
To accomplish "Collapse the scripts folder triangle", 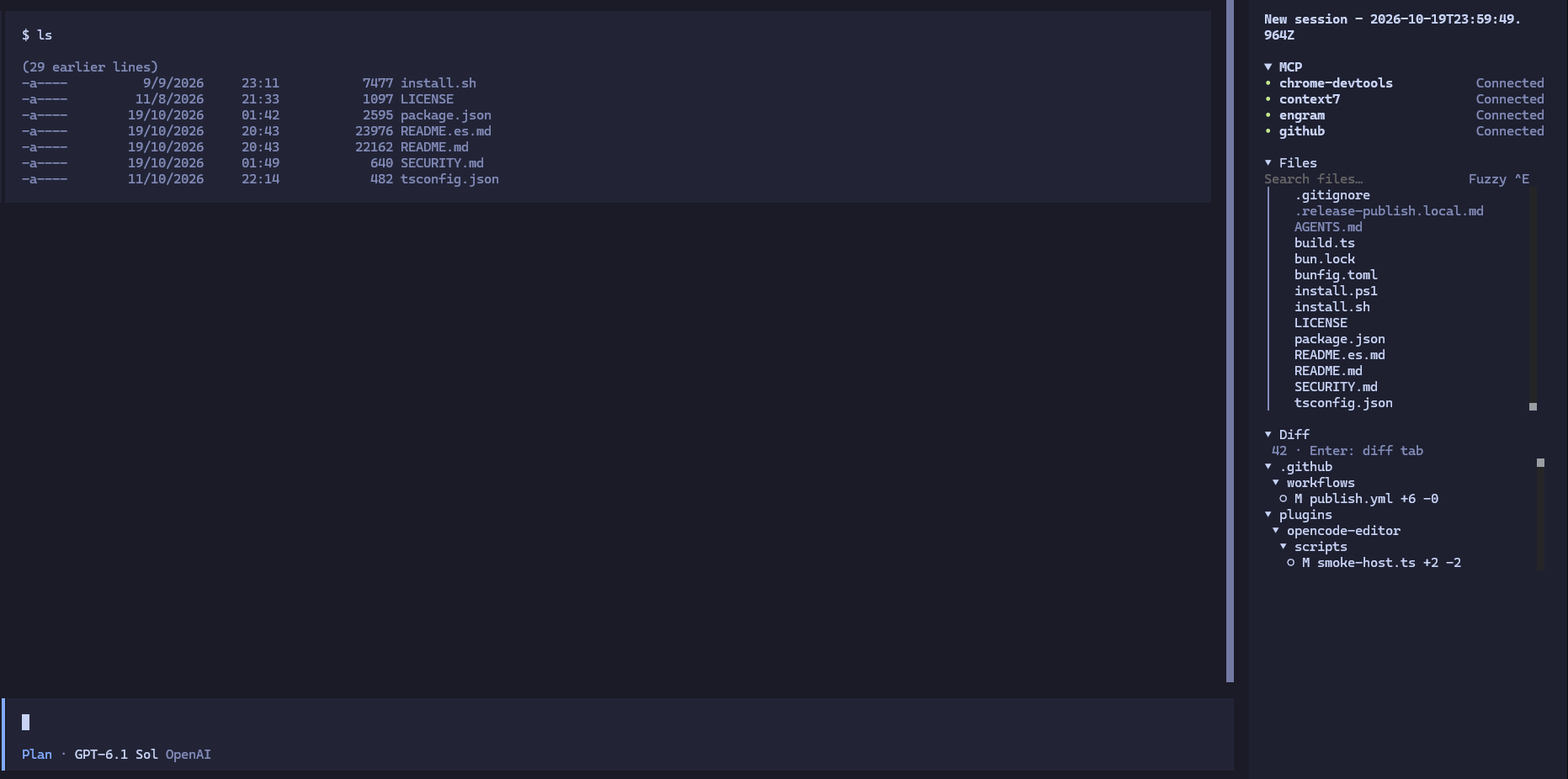I will (1284, 546).
